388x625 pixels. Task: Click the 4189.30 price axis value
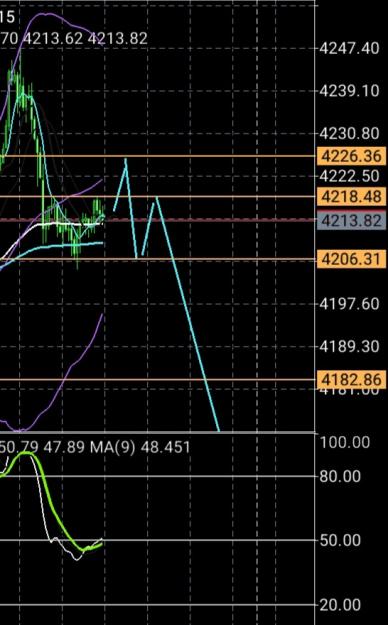[x=349, y=347]
